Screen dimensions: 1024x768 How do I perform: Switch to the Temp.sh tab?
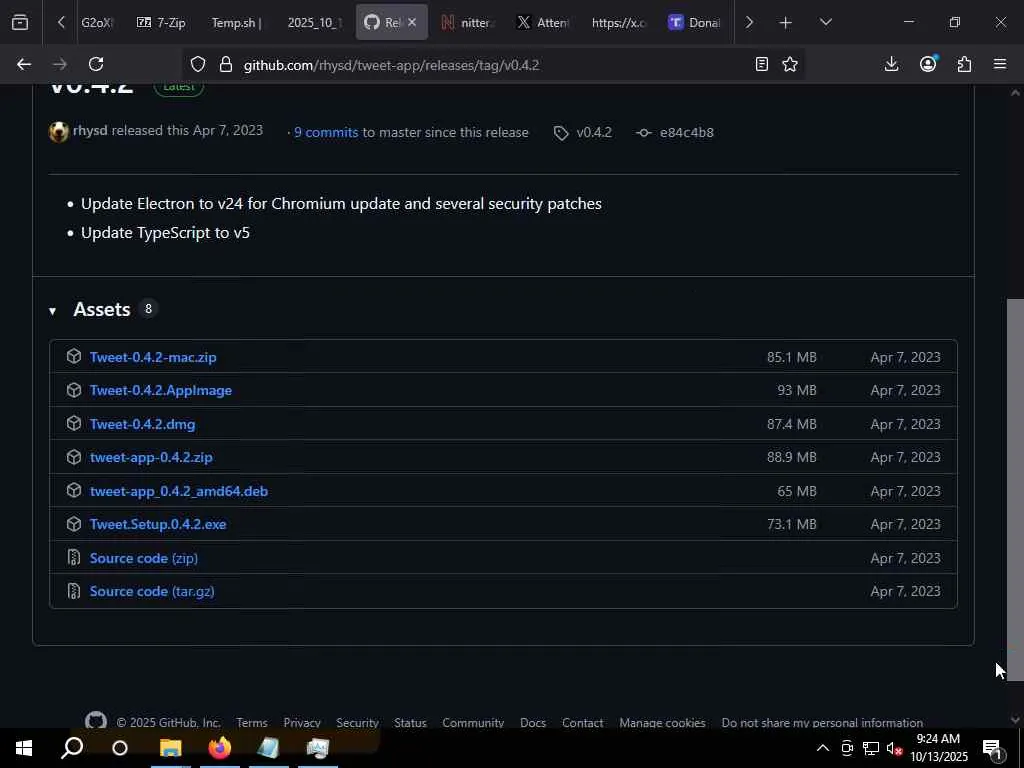[236, 22]
